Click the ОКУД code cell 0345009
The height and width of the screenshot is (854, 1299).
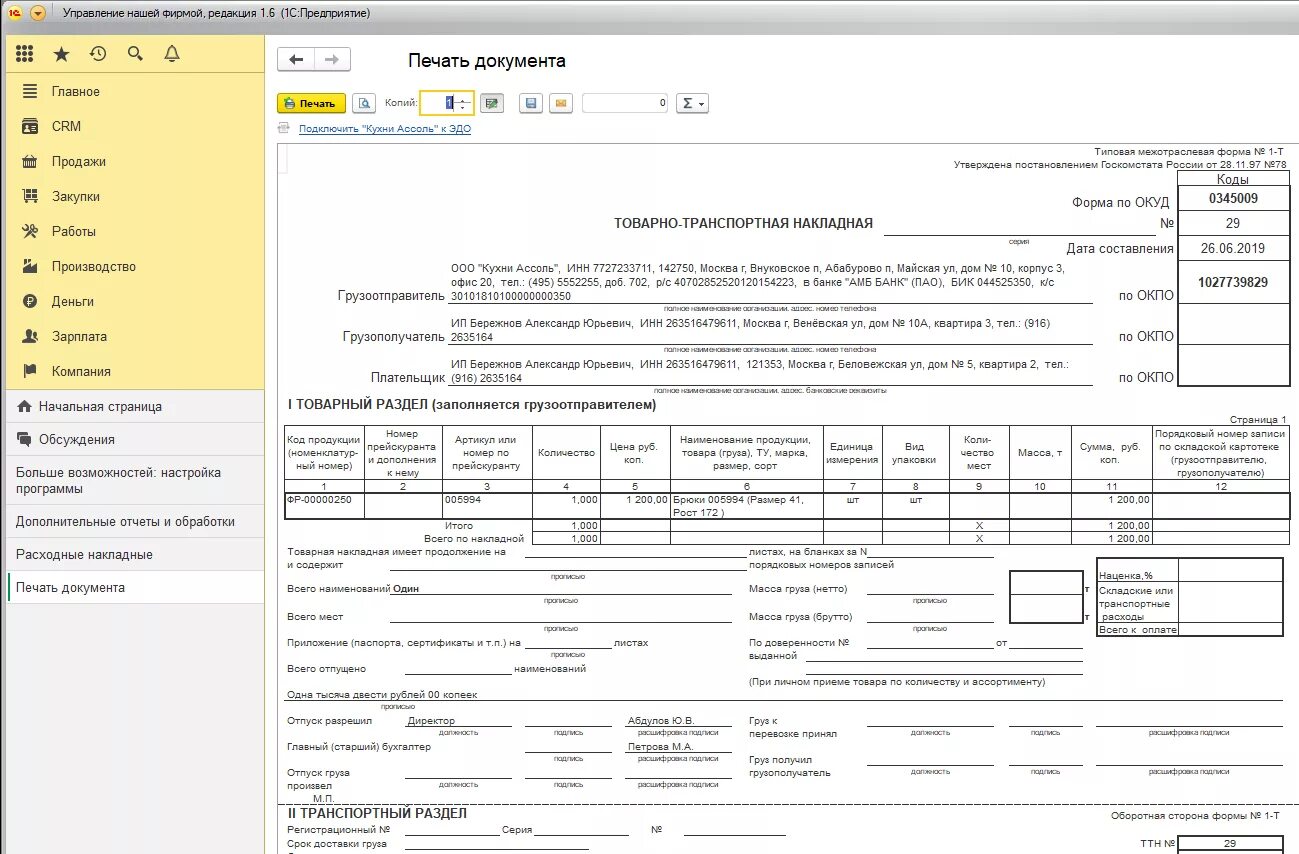point(1233,198)
